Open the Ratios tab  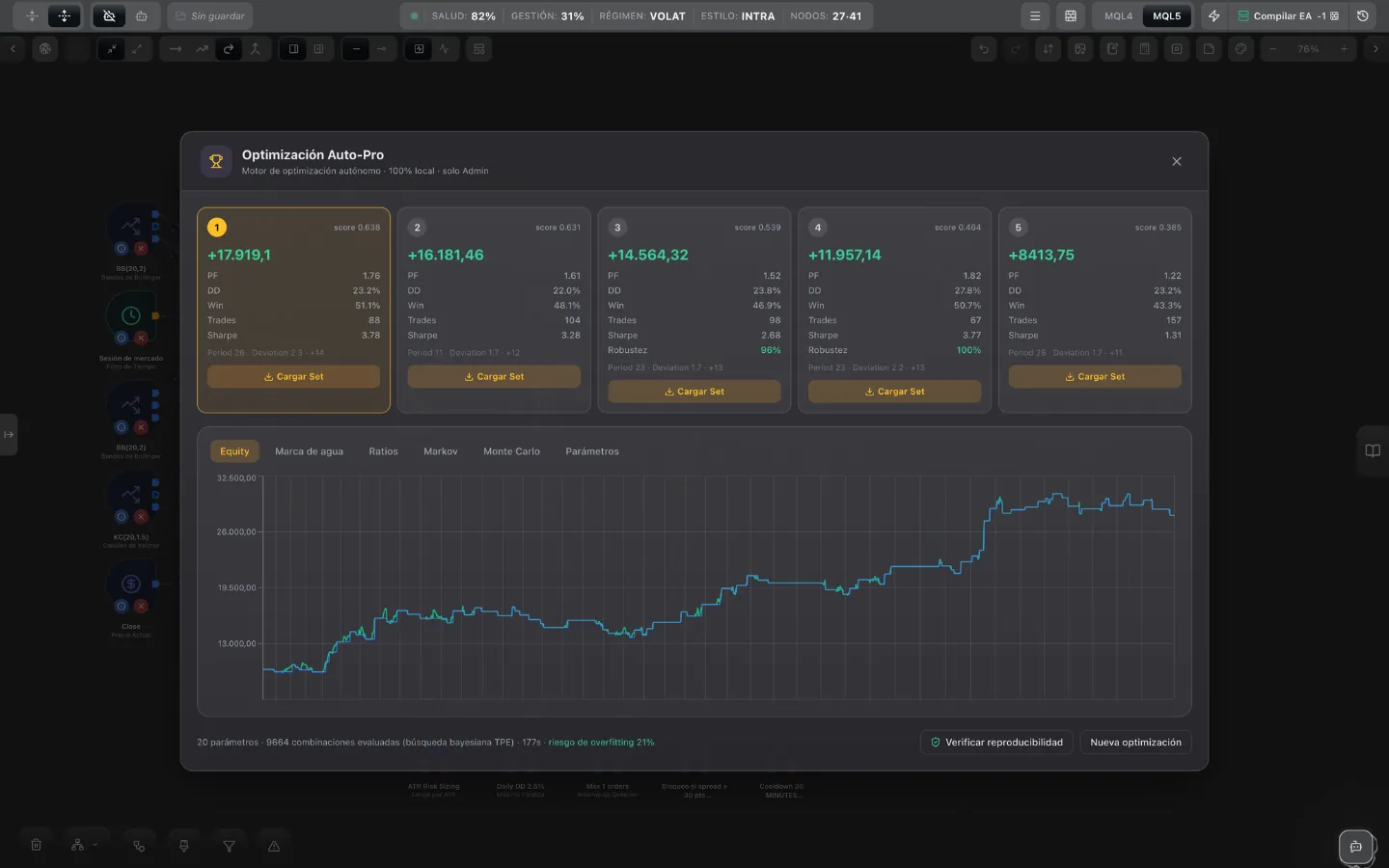(383, 451)
